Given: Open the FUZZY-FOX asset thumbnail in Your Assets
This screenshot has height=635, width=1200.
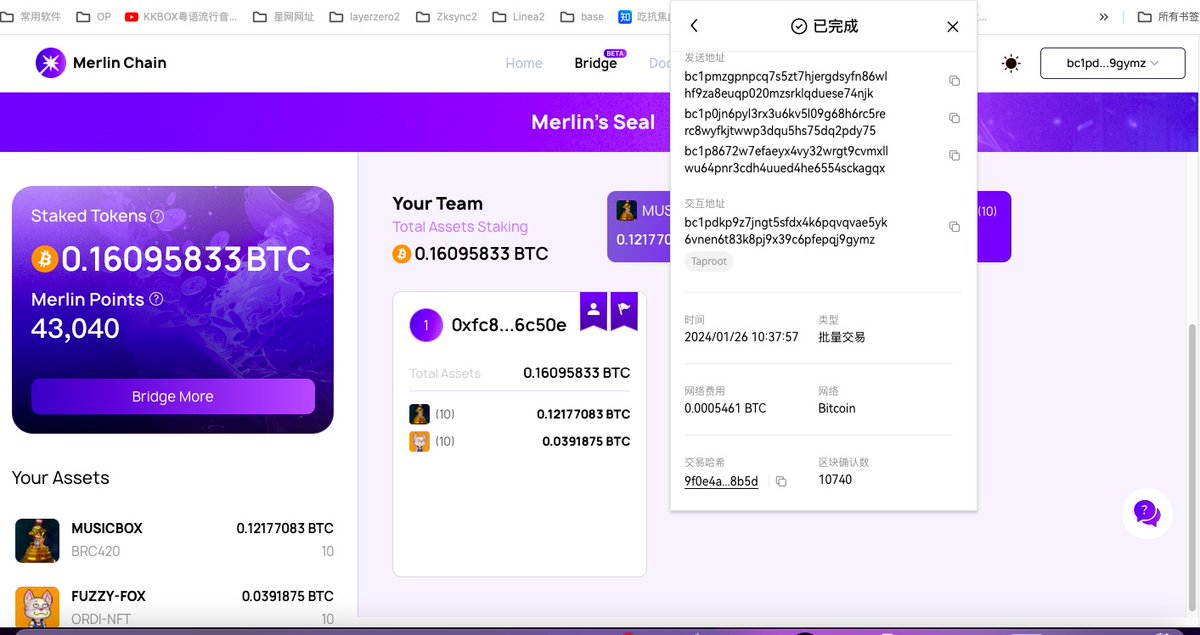Looking at the screenshot, I should tap(37, 608).
